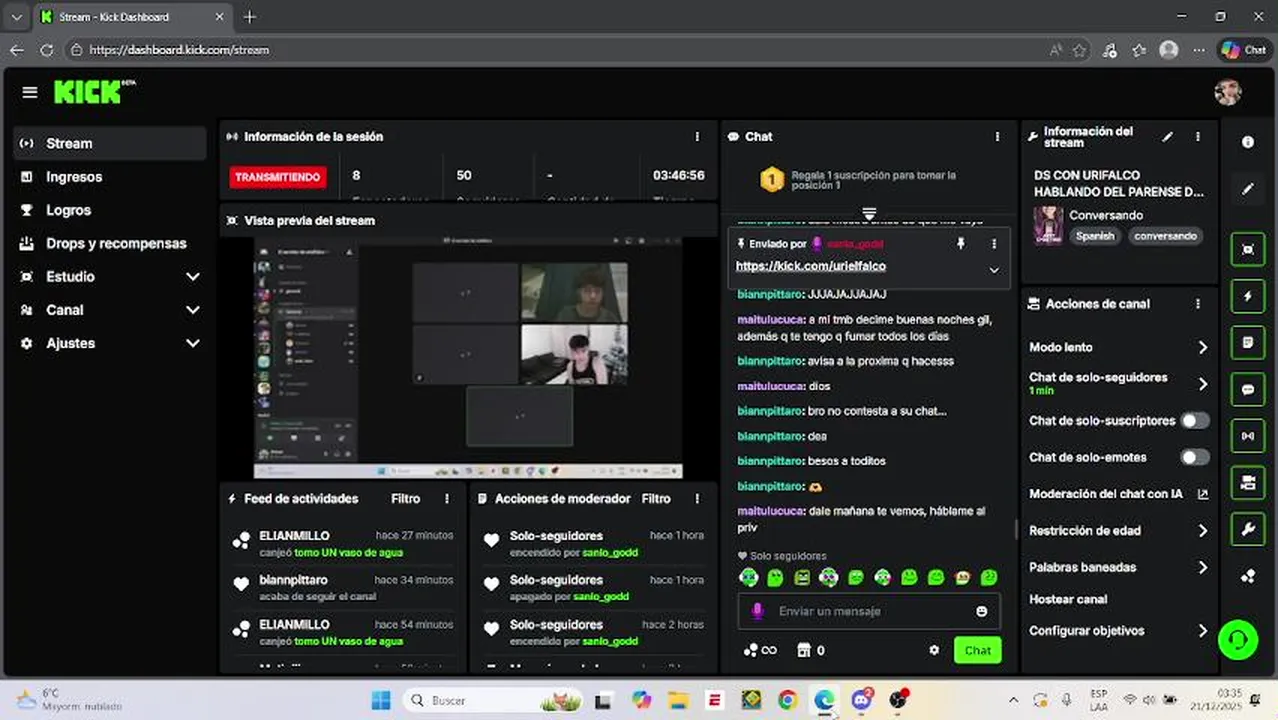Open Acciones de canal three-dot menu
1278x720 pixels.
[x=1197, y=304]
